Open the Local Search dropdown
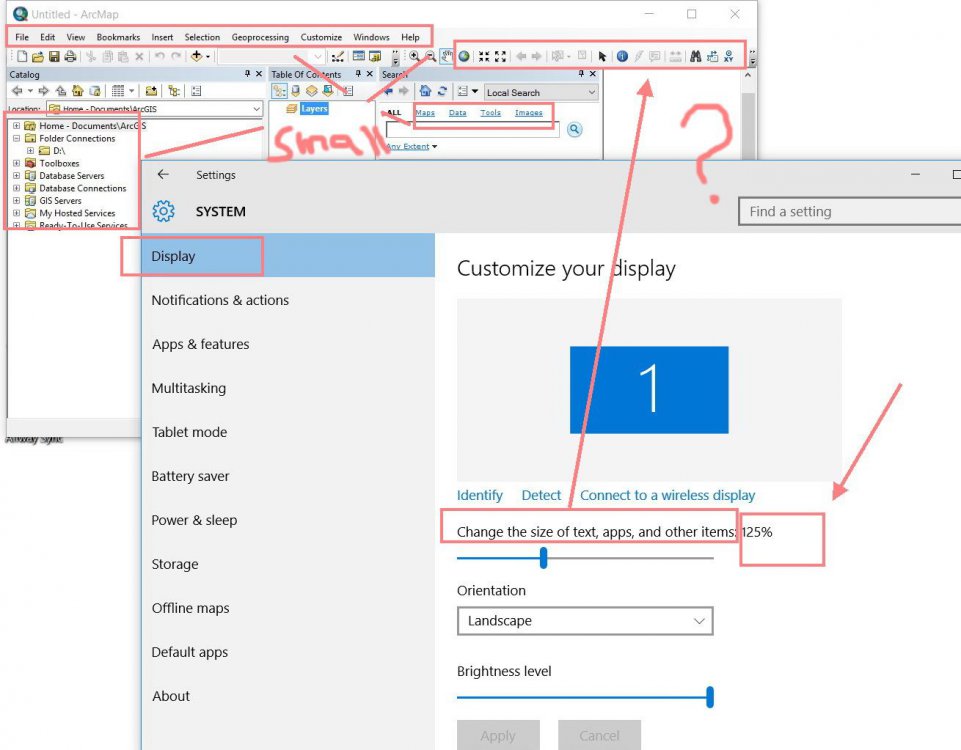Screen dimensions: 961x750 [591, 93]
